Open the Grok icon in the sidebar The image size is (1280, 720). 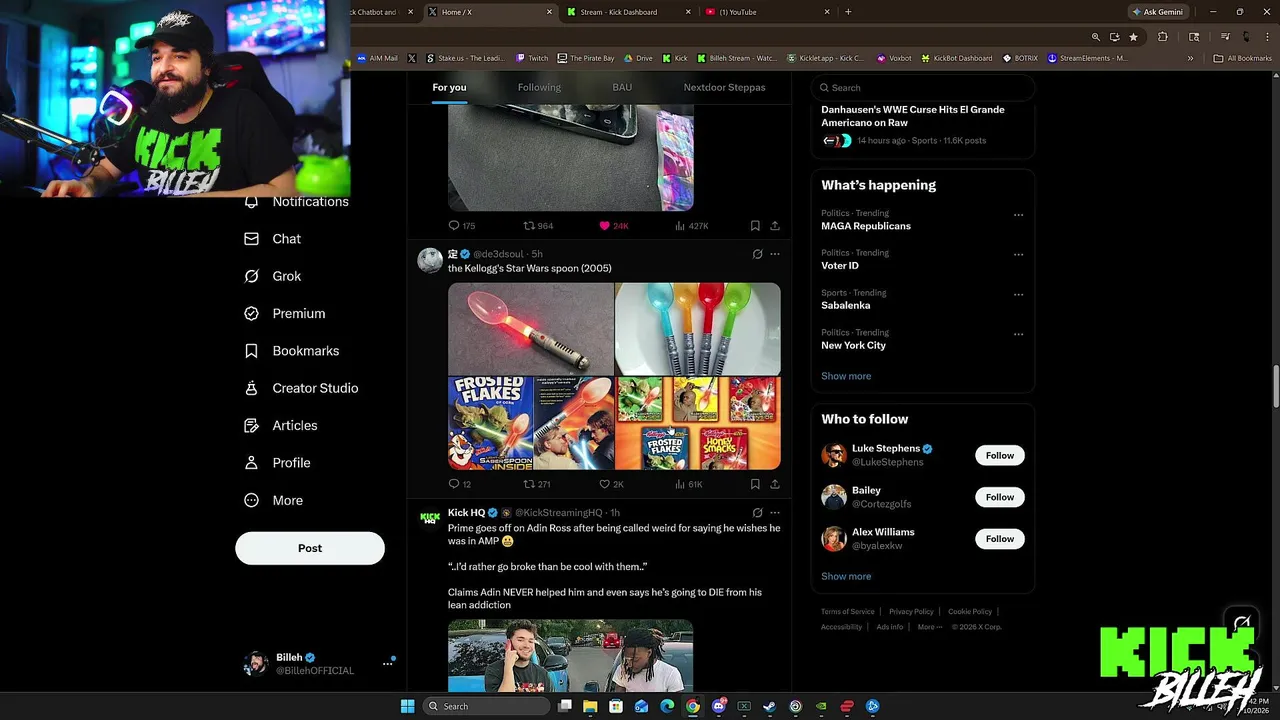251,276
